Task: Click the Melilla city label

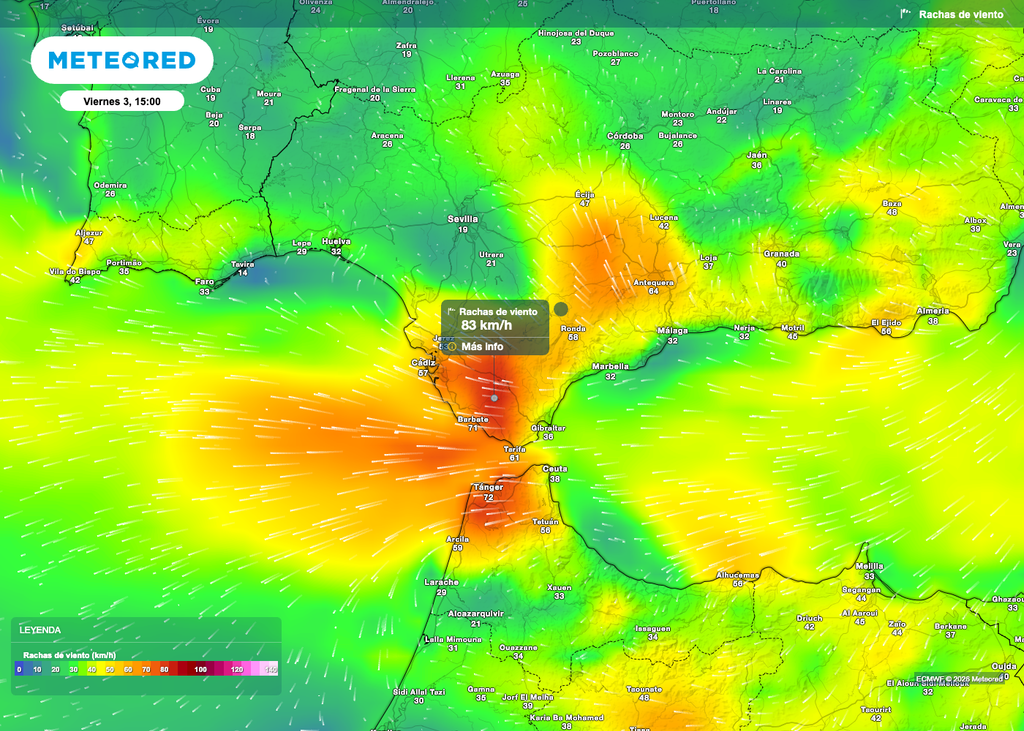Action: (x=869, y=566)
